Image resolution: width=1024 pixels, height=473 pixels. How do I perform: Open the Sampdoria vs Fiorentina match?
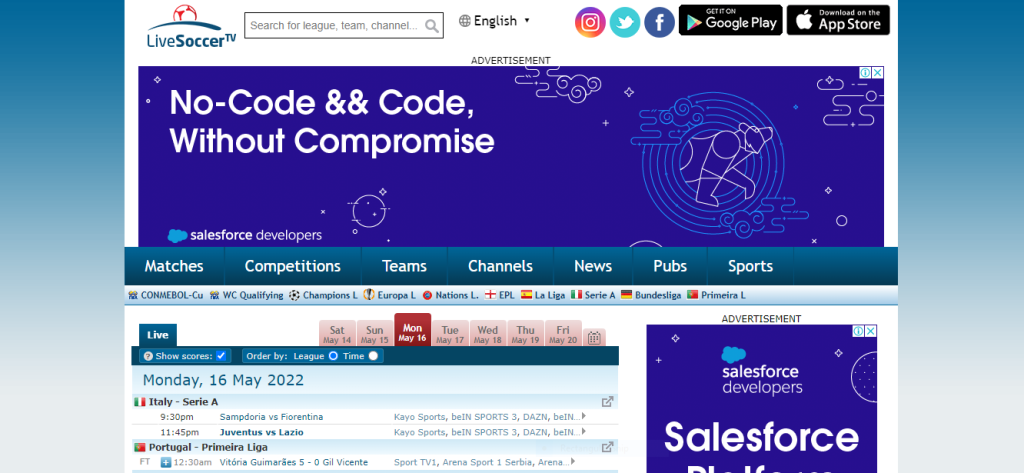click(x=271, y=417)
